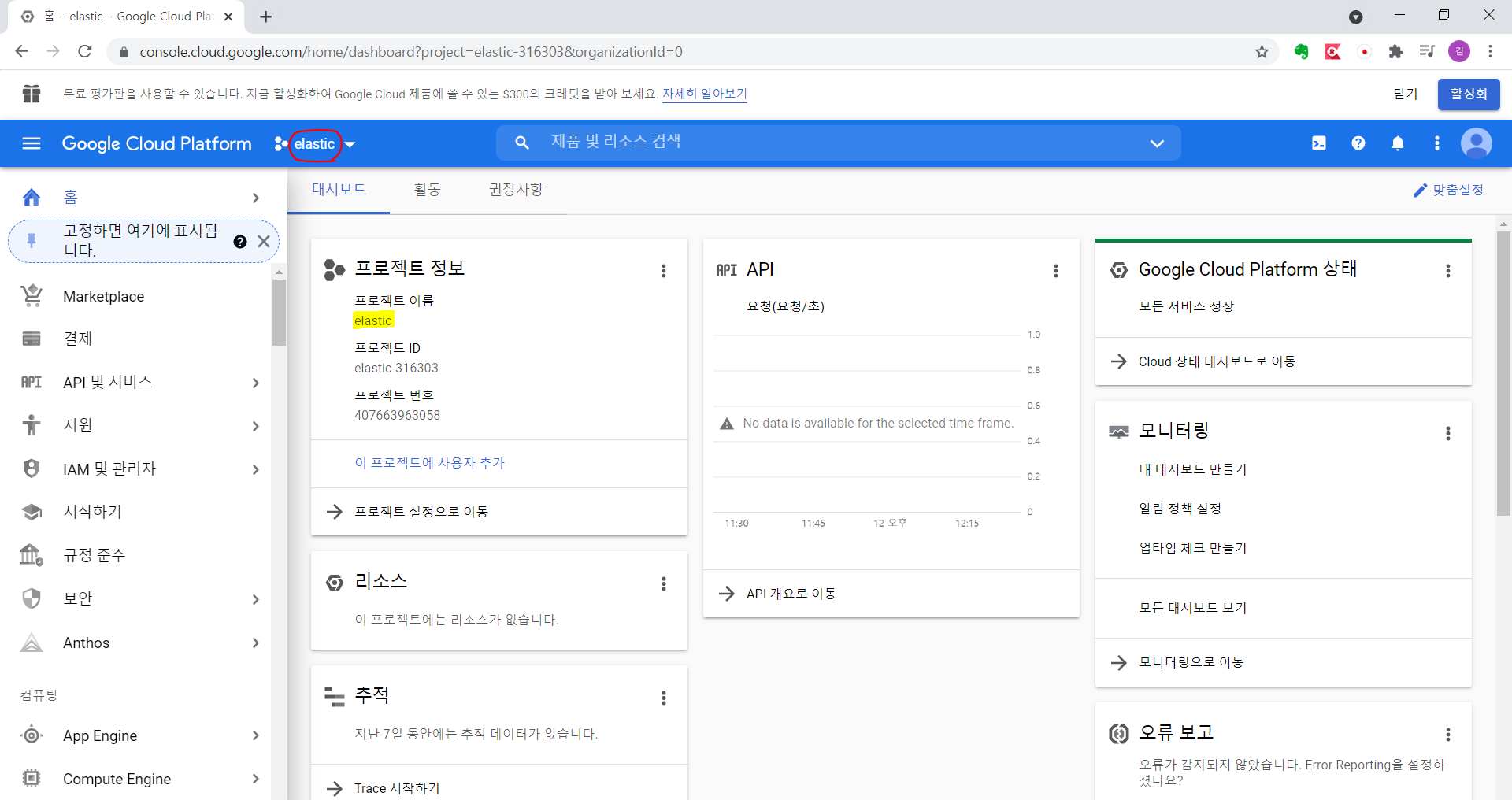Open Chrome three-dot menu

point(1490,52)
